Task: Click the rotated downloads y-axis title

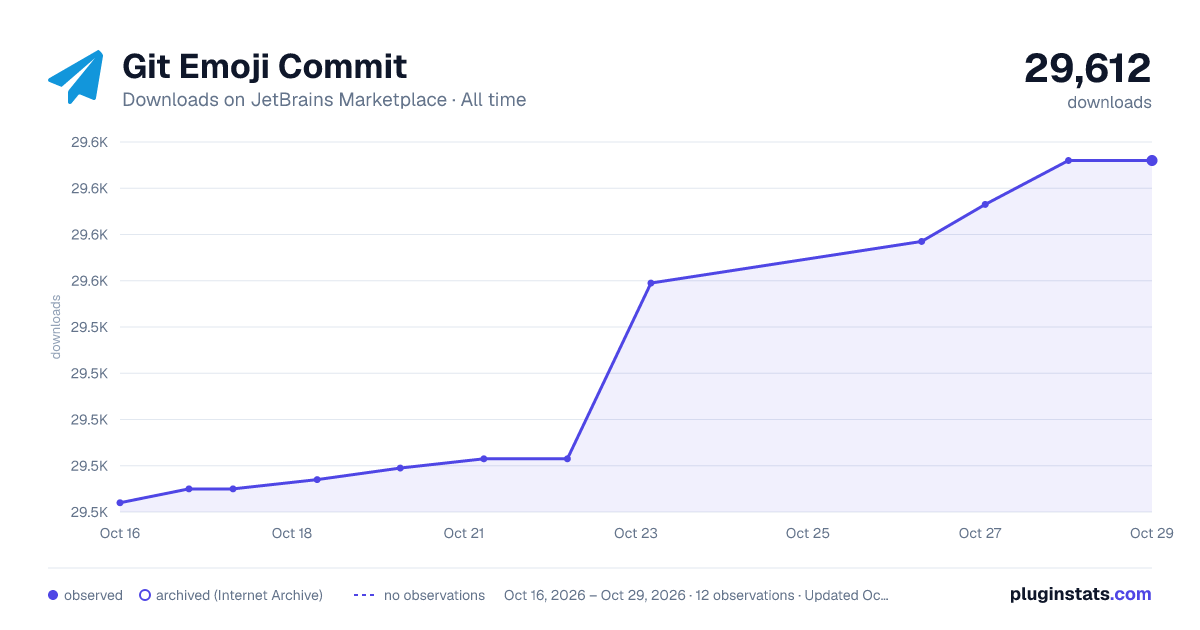Action: [x=56, y=327]
